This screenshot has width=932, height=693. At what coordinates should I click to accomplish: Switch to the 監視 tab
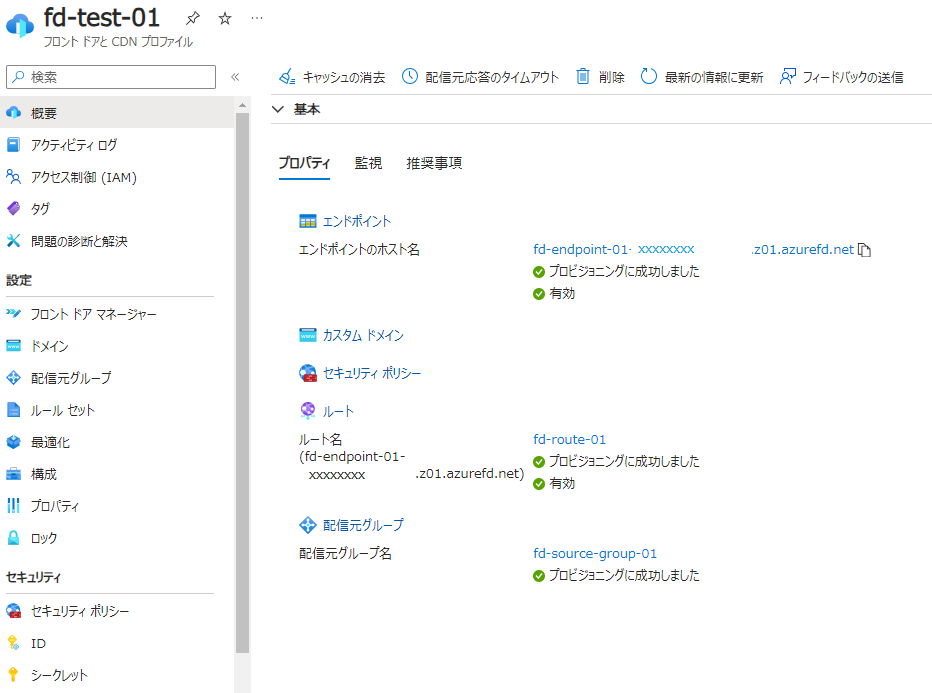pyautogui.click(x=368, y=163)
